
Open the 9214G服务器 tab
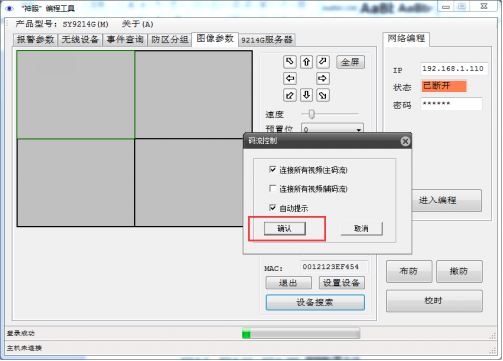267,40
